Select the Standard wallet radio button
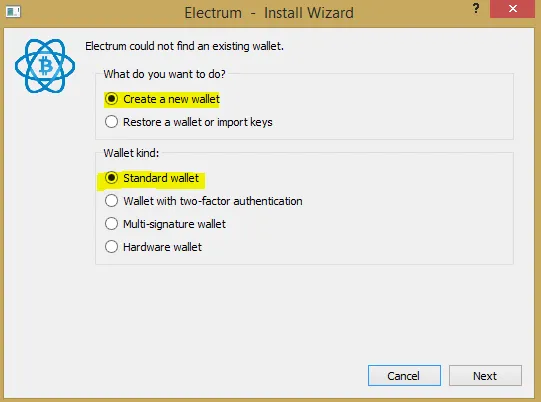 click(111, 178)
